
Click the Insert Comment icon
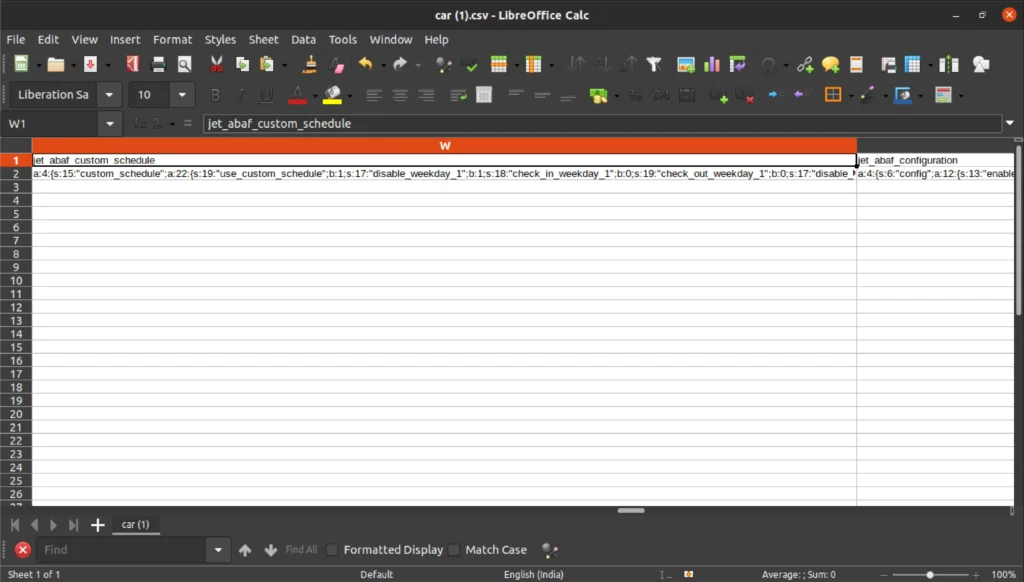[830, 64]
